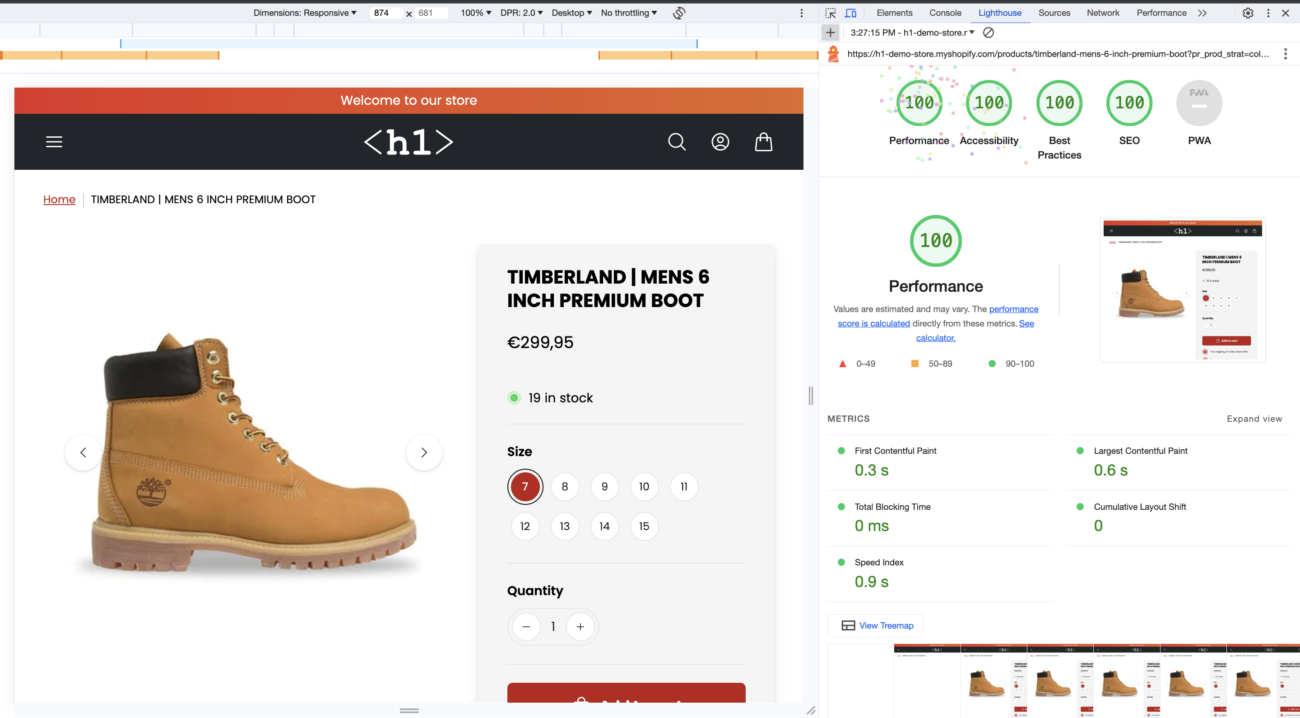Open the account profile icon
The image size is (1300, 718).
click(x=720, y=142)
